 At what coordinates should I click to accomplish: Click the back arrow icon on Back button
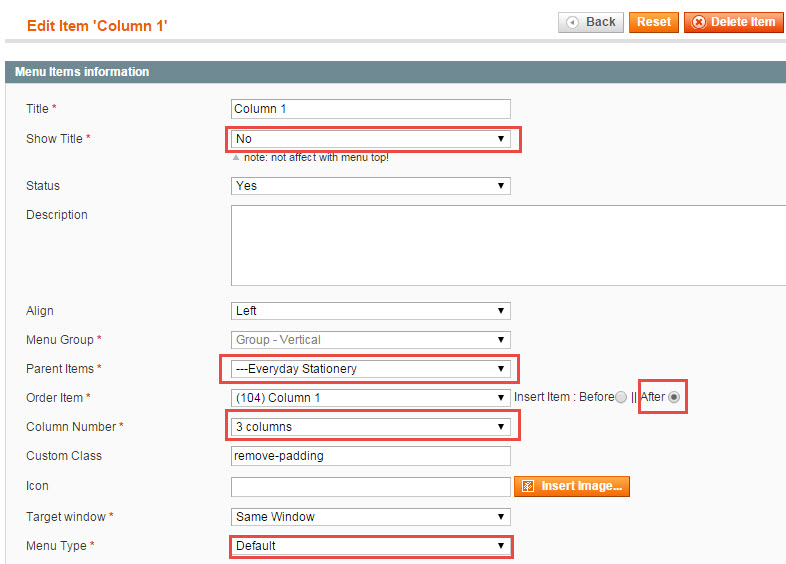(572, 23)
